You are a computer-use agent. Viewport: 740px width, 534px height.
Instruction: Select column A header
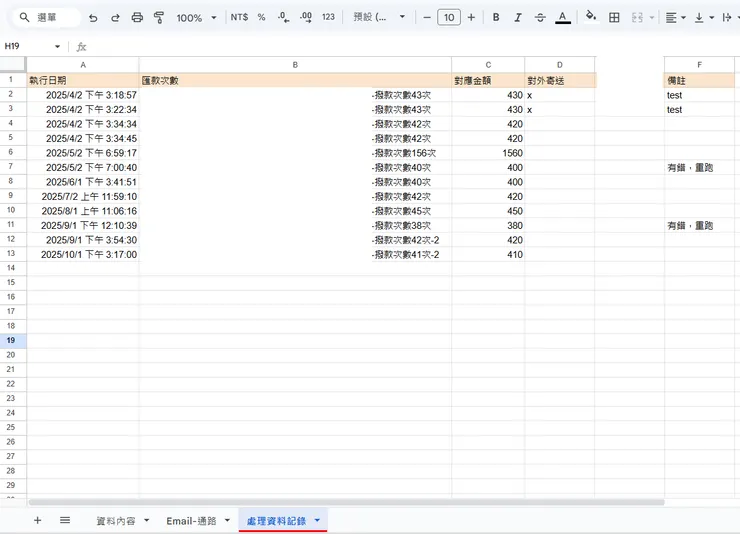pyautogui.click(x=83, y=65)
